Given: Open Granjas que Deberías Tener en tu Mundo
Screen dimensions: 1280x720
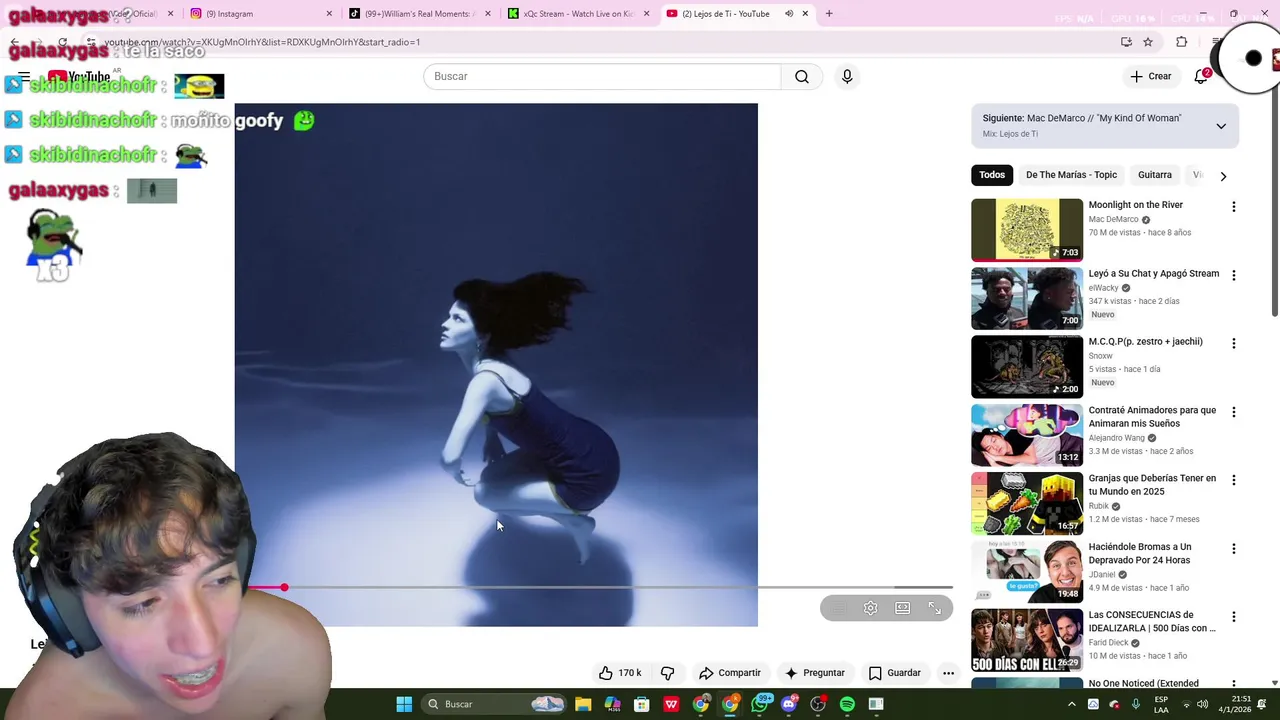Looking at the screenshot, I should (1152, 485).
